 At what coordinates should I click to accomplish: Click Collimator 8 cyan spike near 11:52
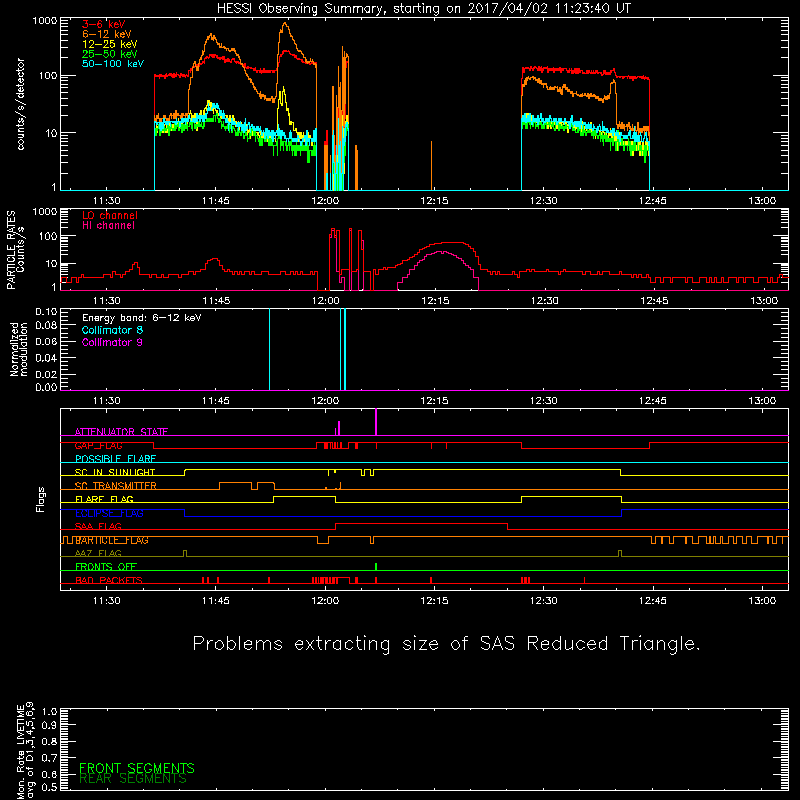click(x=269, y=349)
